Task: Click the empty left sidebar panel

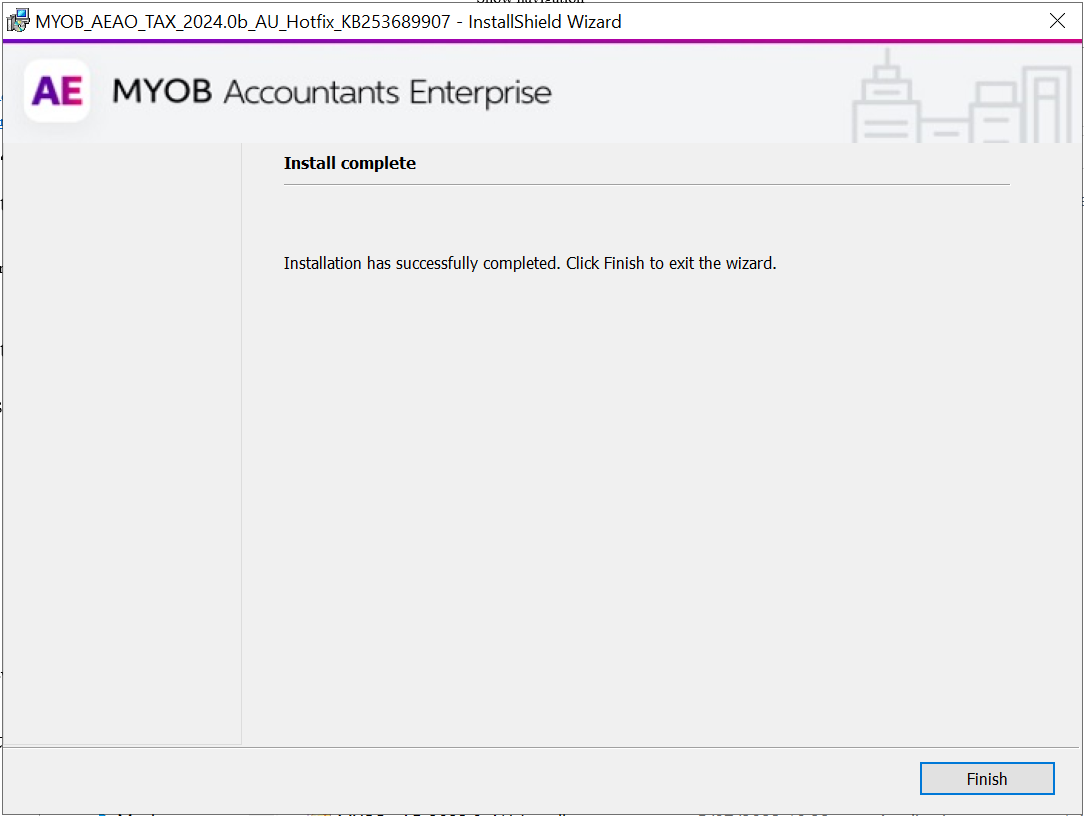Action: click(122, 440)
